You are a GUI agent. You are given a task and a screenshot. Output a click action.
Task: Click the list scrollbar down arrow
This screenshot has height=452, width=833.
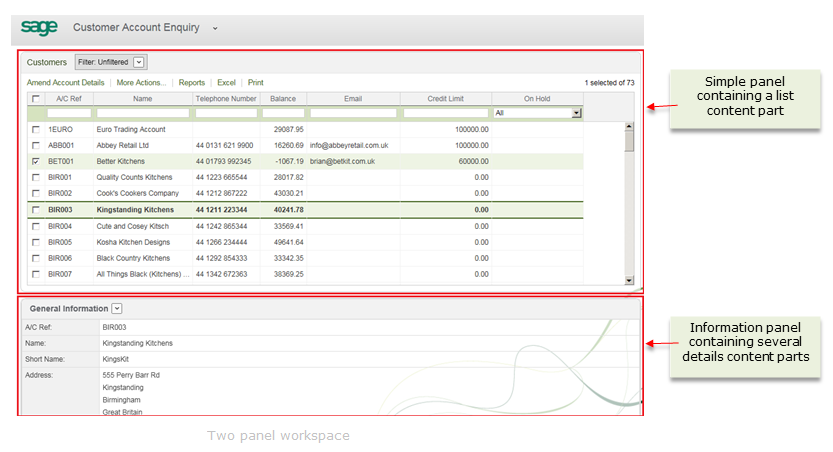point(629,280)
